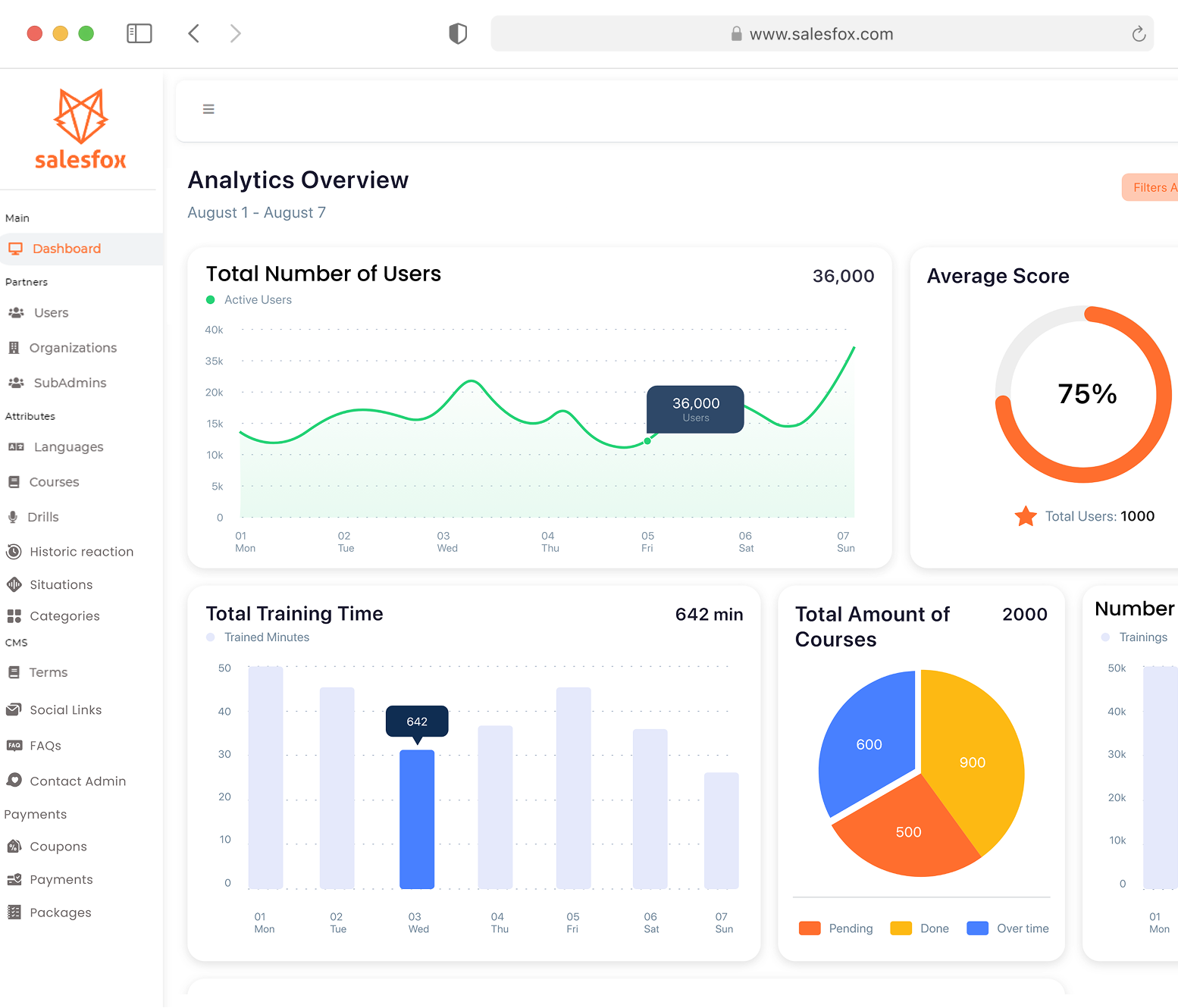1178x1008 pixels.
Task: Toggle the Trainings legend item
Action: pyautogui.click(x=1134, y=637)
